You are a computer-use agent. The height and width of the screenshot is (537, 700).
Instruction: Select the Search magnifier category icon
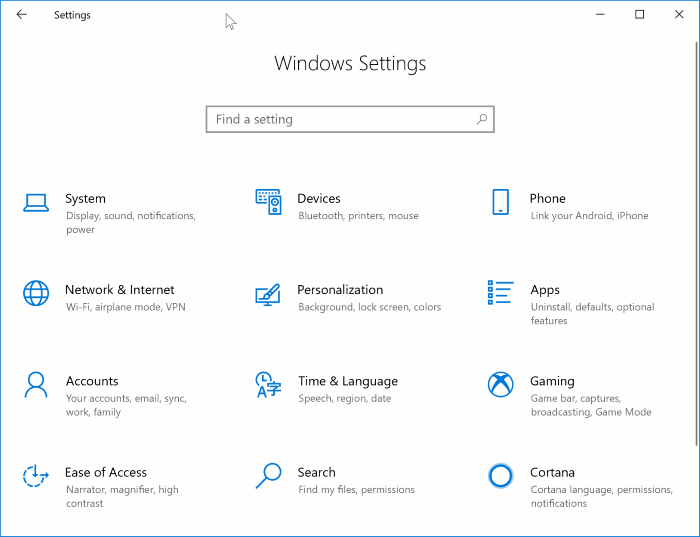(268, 476)
